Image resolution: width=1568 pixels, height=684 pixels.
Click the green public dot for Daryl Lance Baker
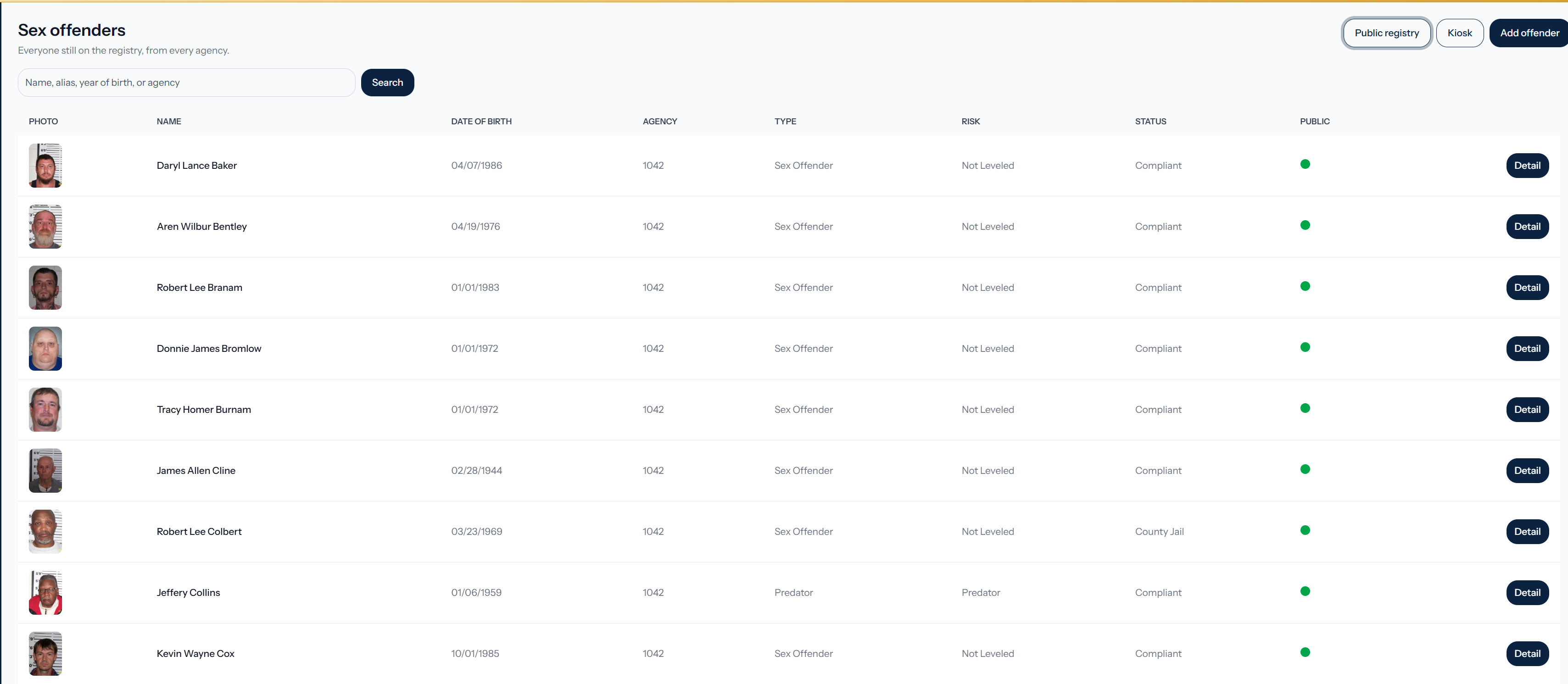(x=1305, y=164)
